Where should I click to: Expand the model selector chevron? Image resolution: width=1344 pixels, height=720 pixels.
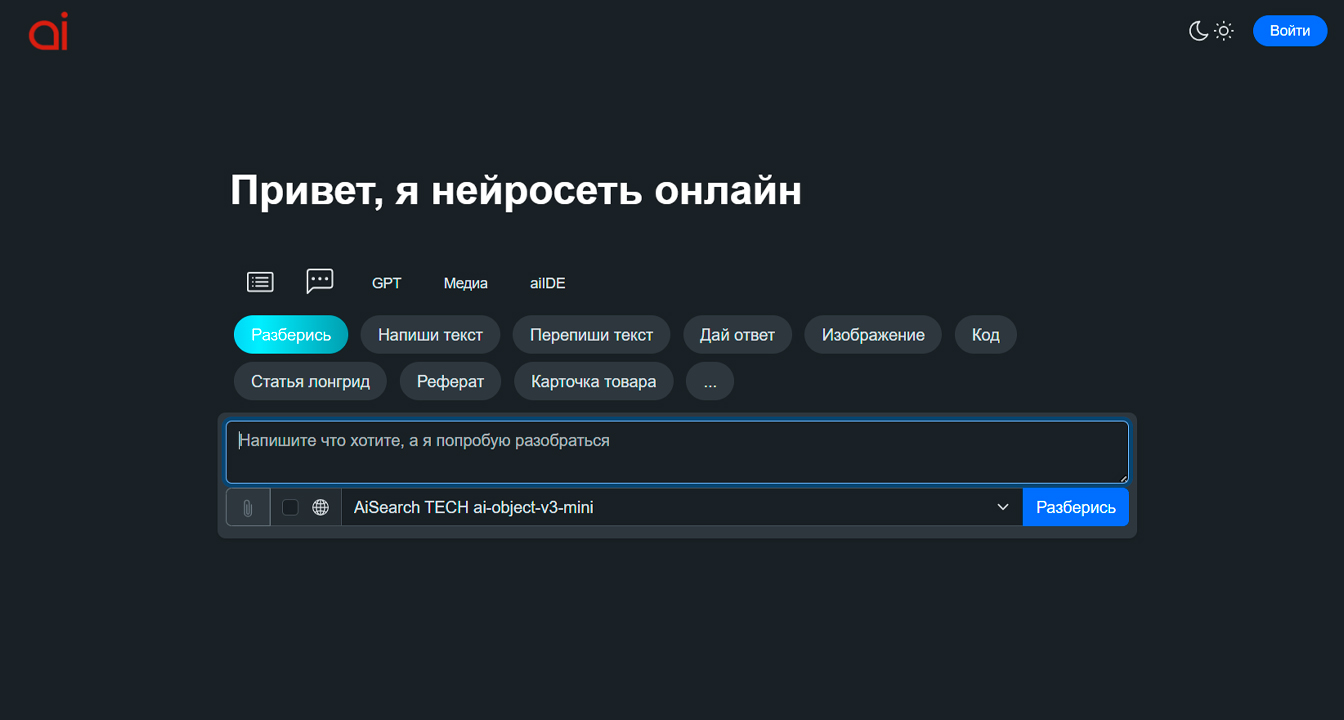(x=1003, y=507)
